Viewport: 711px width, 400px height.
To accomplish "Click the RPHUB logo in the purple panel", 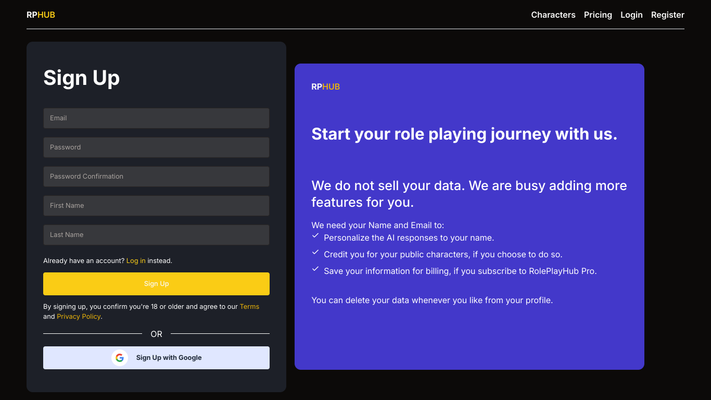I will pyautogui.click(x=326, y=87).
